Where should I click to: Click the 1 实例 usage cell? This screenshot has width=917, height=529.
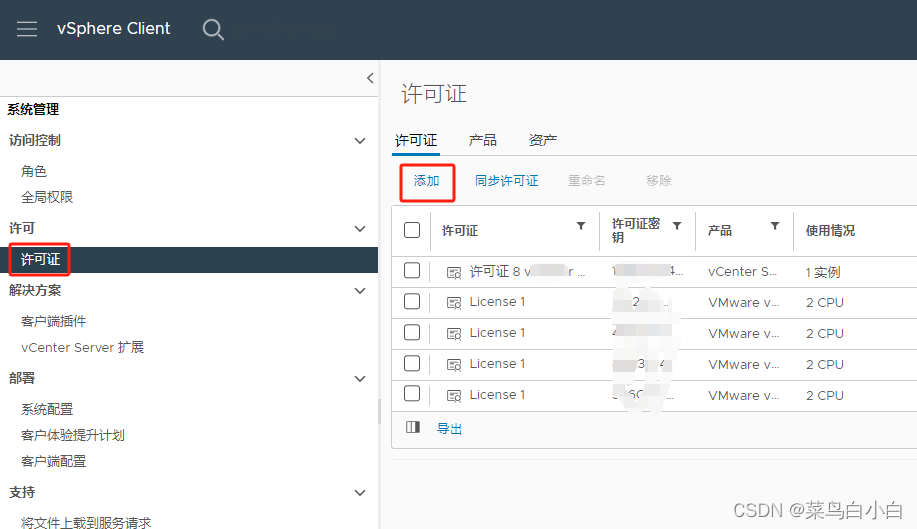tap(823, 272)
